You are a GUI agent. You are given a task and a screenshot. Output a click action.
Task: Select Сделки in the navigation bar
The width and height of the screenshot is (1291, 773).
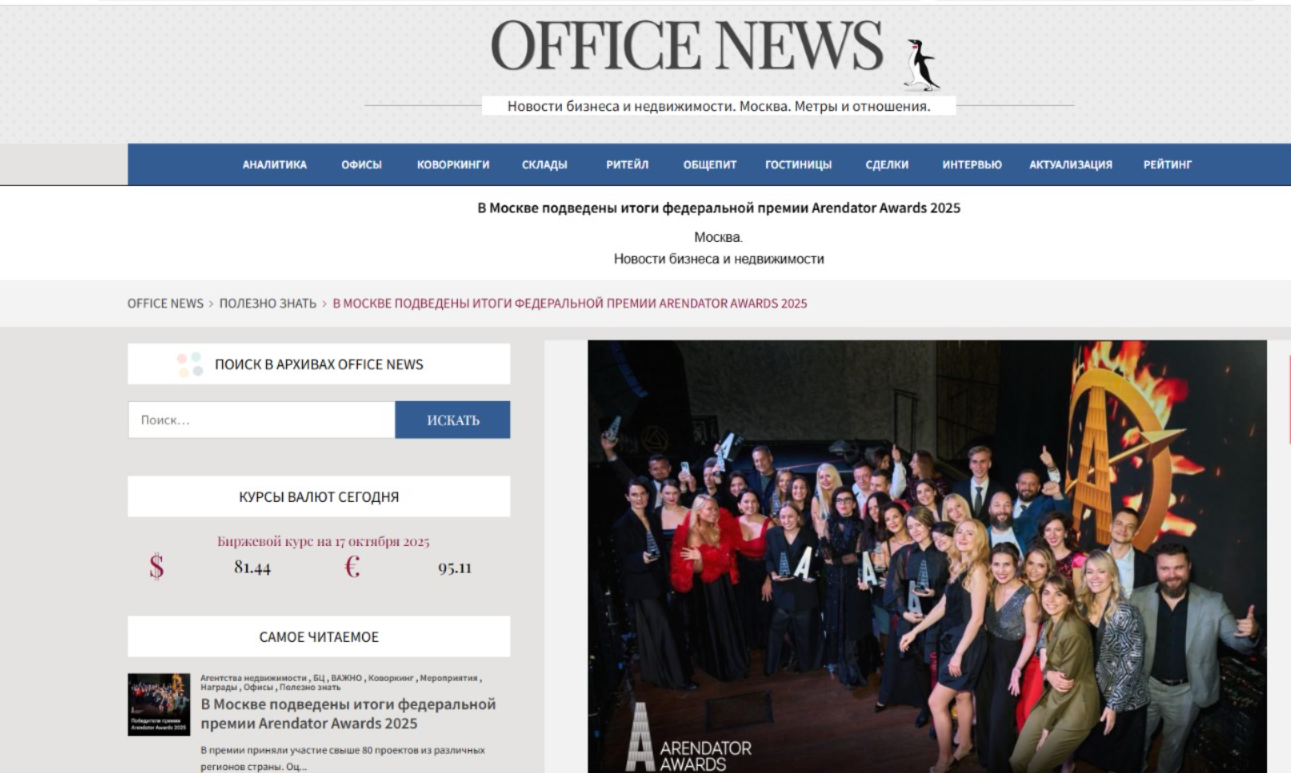click(887, 165)
